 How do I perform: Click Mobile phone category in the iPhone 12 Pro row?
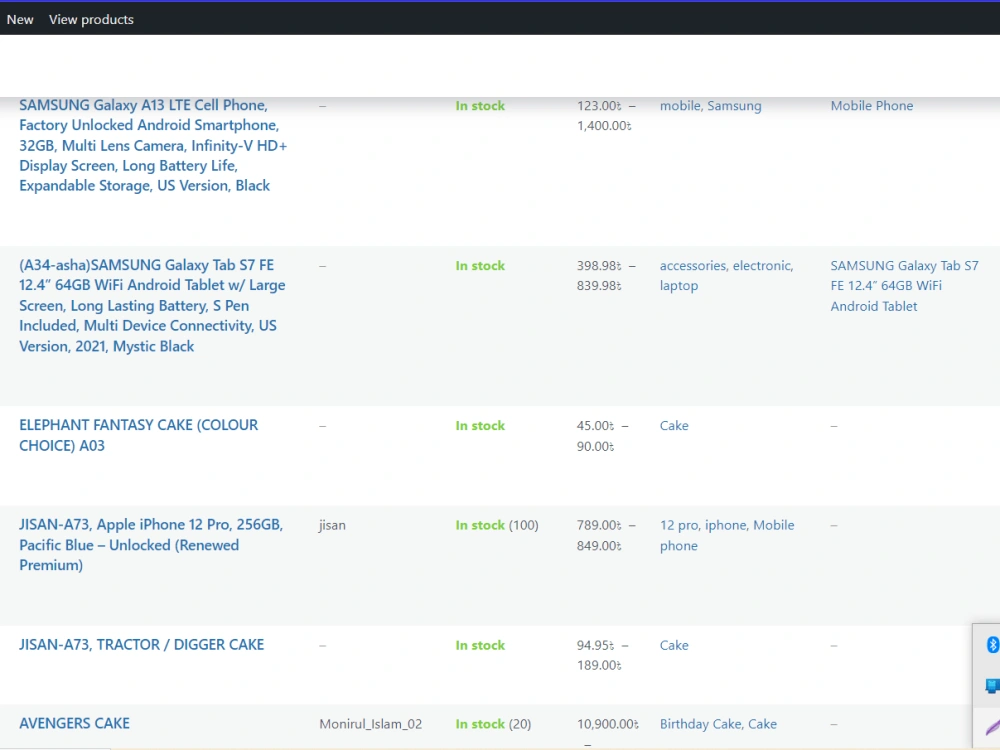727,535
